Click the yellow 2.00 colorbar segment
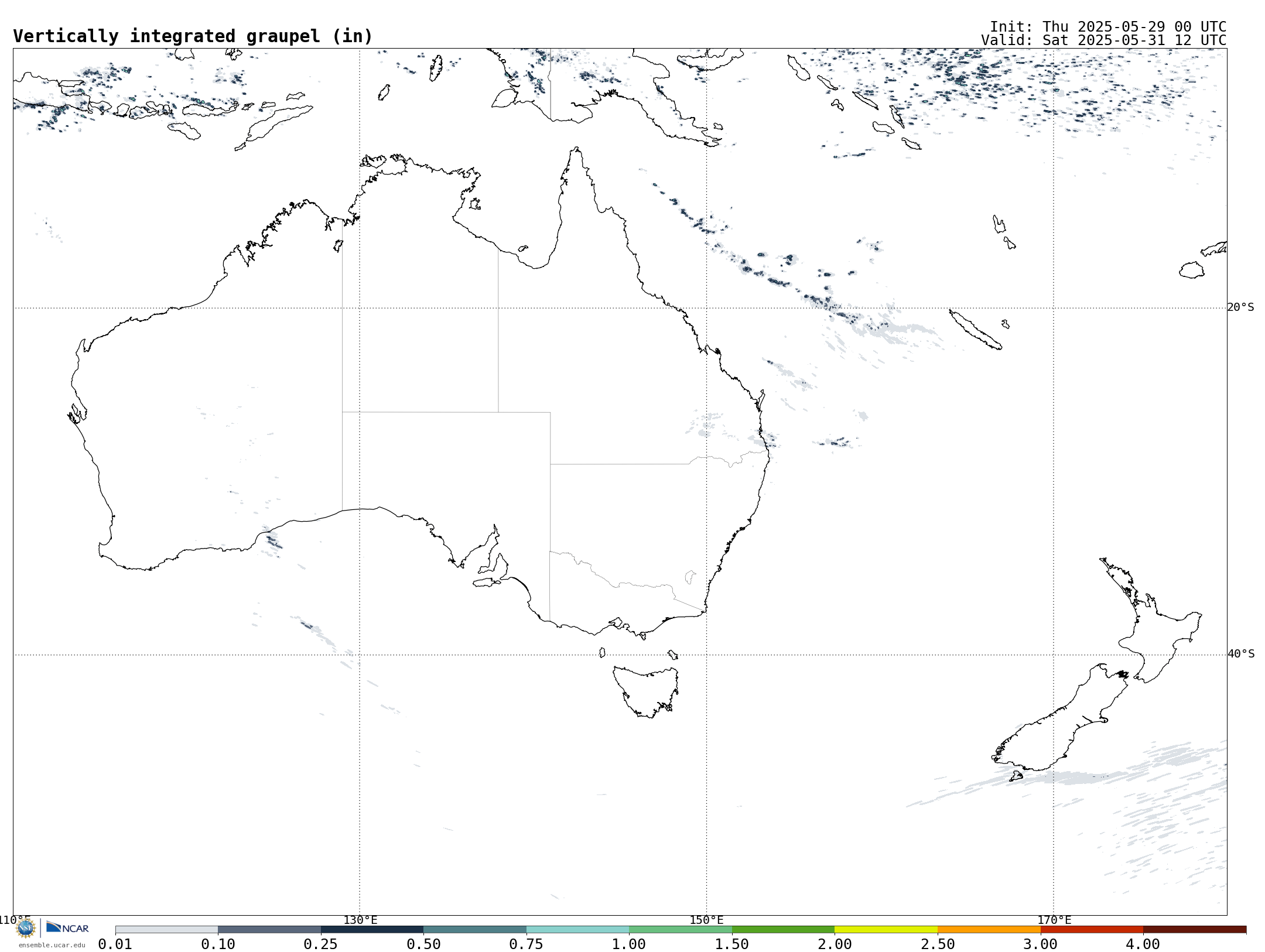The height and width of the screenshot is (952, 1265). coord(886,930)
